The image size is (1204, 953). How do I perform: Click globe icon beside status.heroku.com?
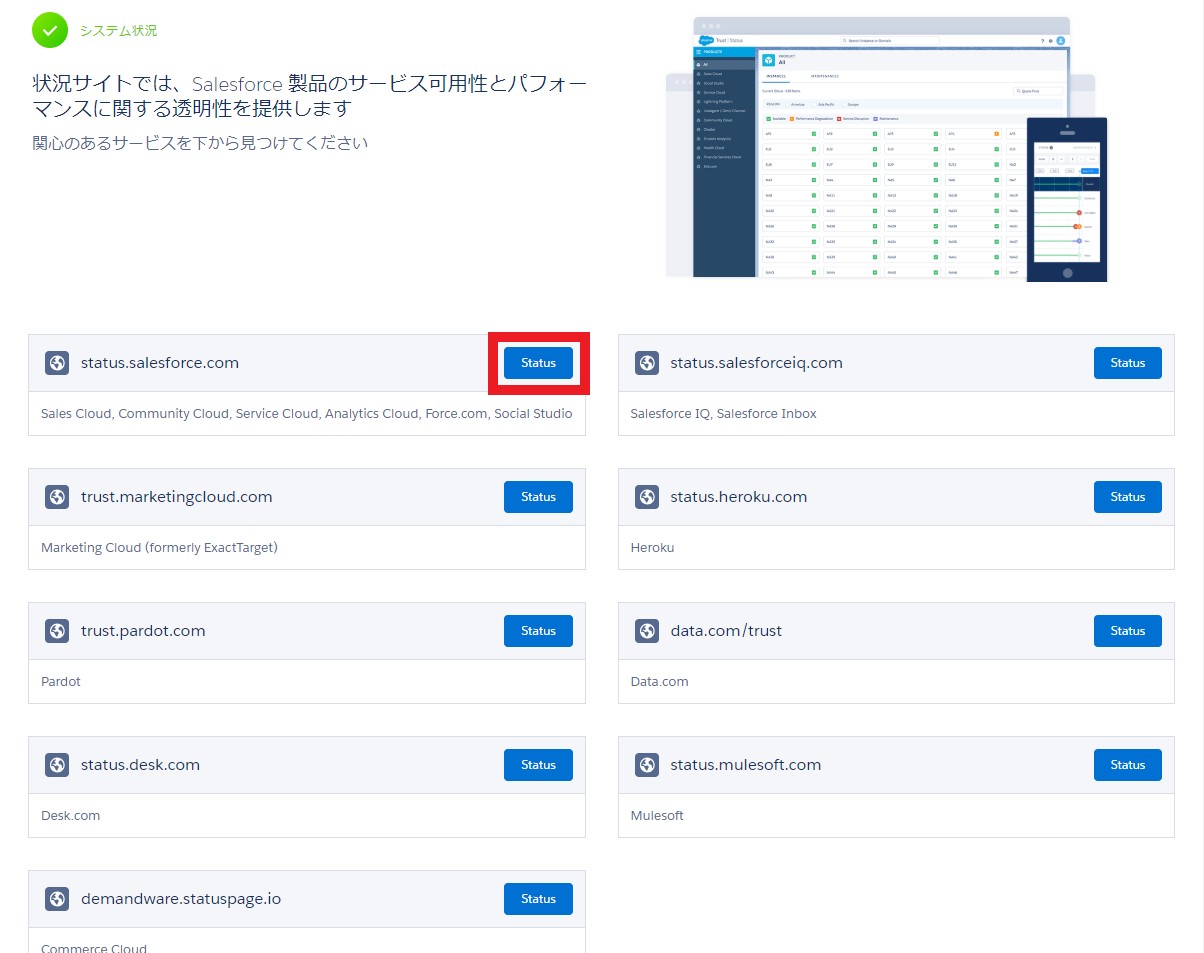[x=647, y=497]
